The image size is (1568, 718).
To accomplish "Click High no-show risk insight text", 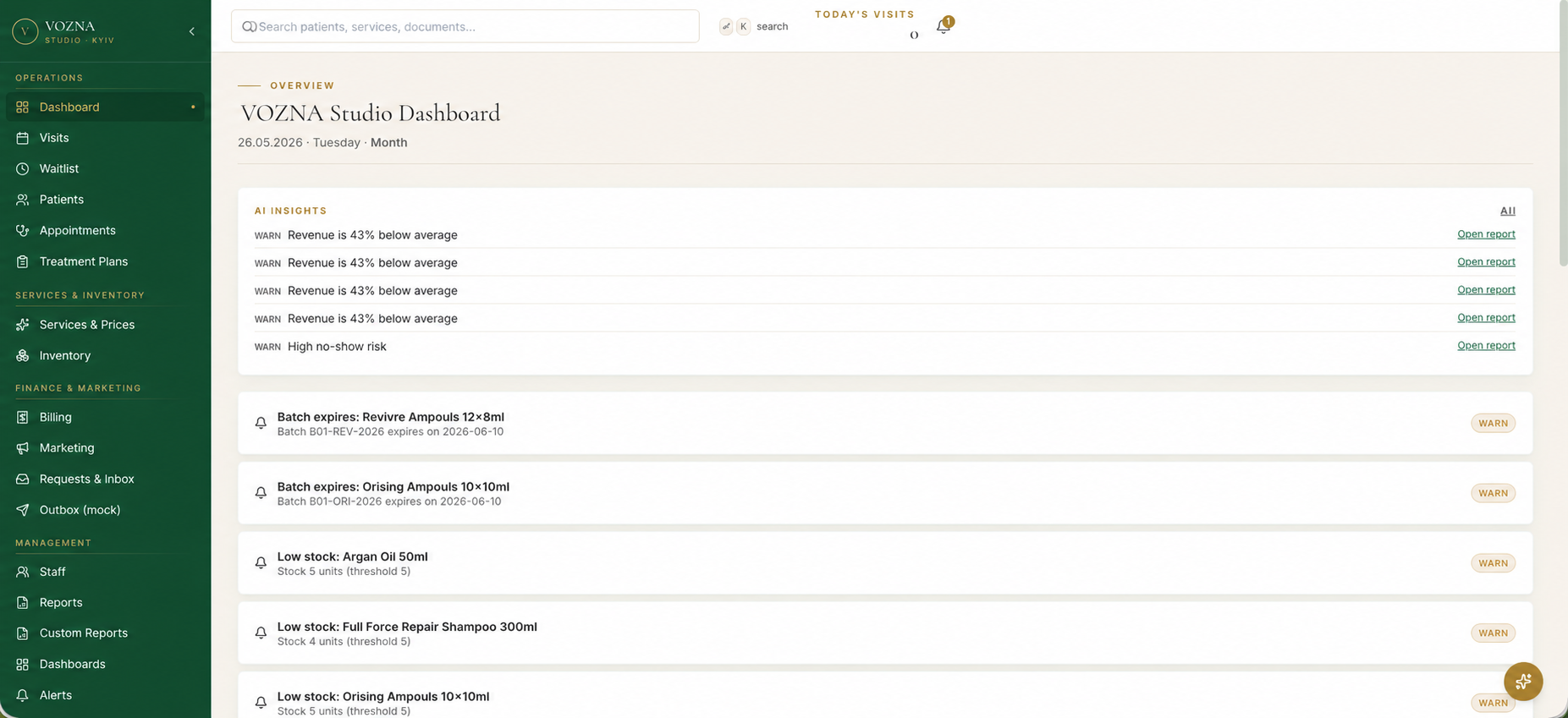I will pos(337,347).
